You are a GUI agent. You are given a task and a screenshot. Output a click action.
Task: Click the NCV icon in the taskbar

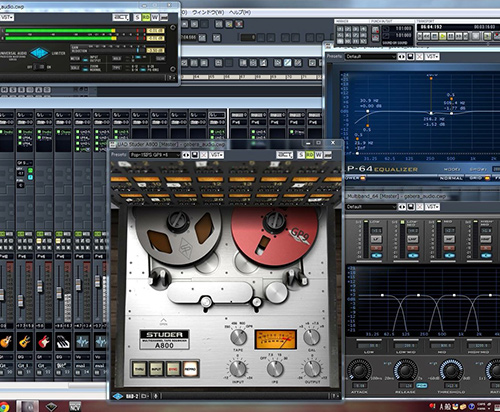pos(75,407)
